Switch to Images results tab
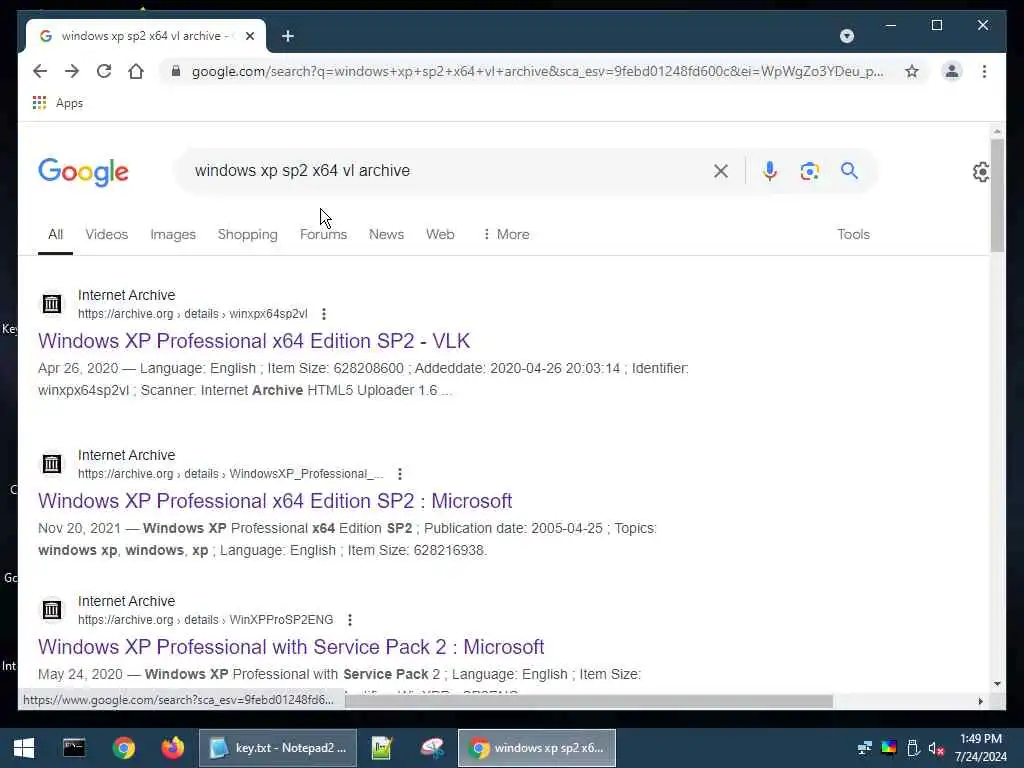 (173, 234)
